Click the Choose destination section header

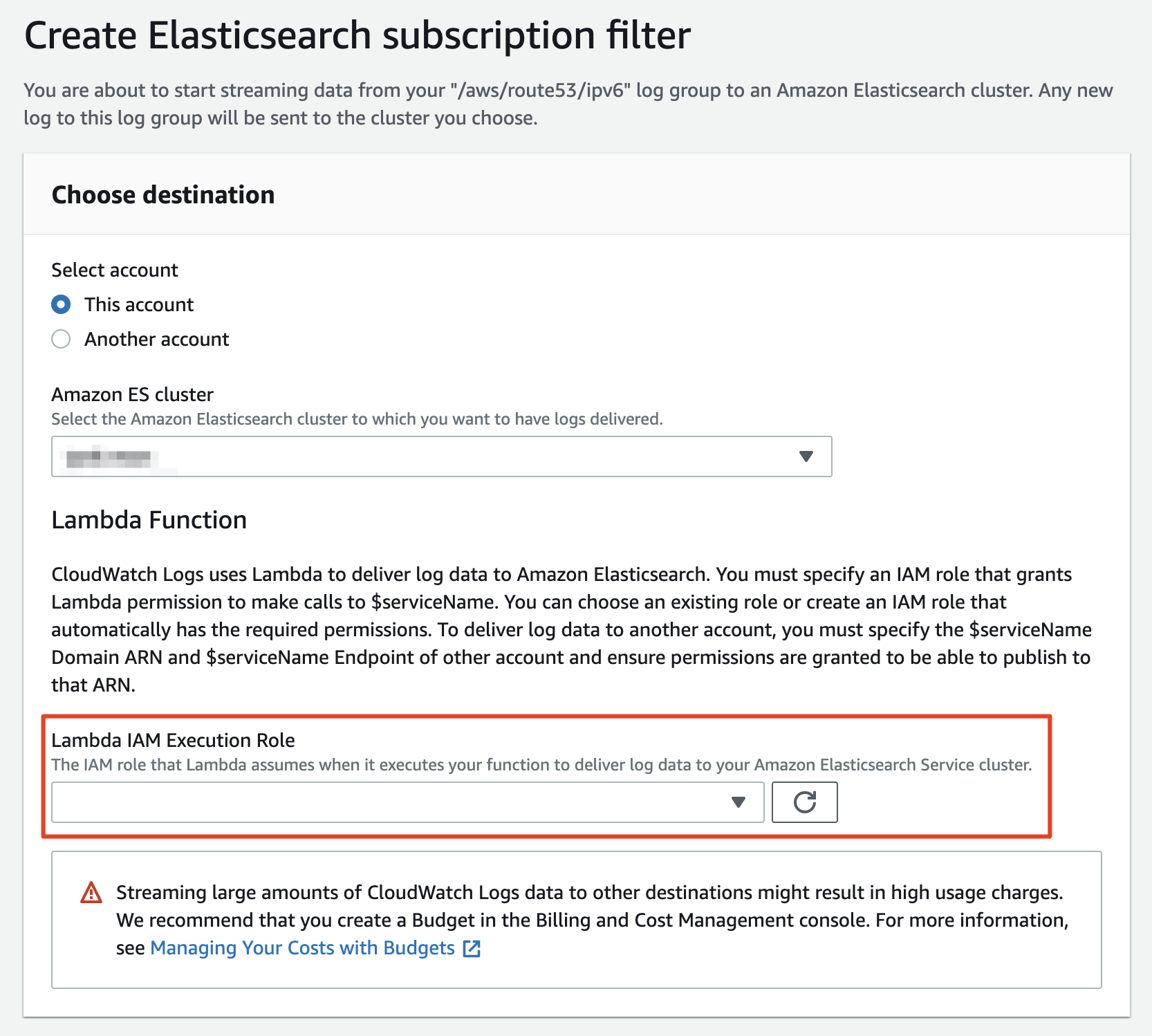point(163,195)
